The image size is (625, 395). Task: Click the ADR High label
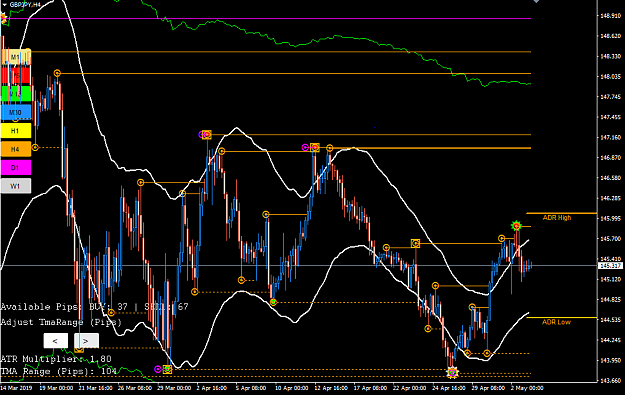[x=556, y=218]
